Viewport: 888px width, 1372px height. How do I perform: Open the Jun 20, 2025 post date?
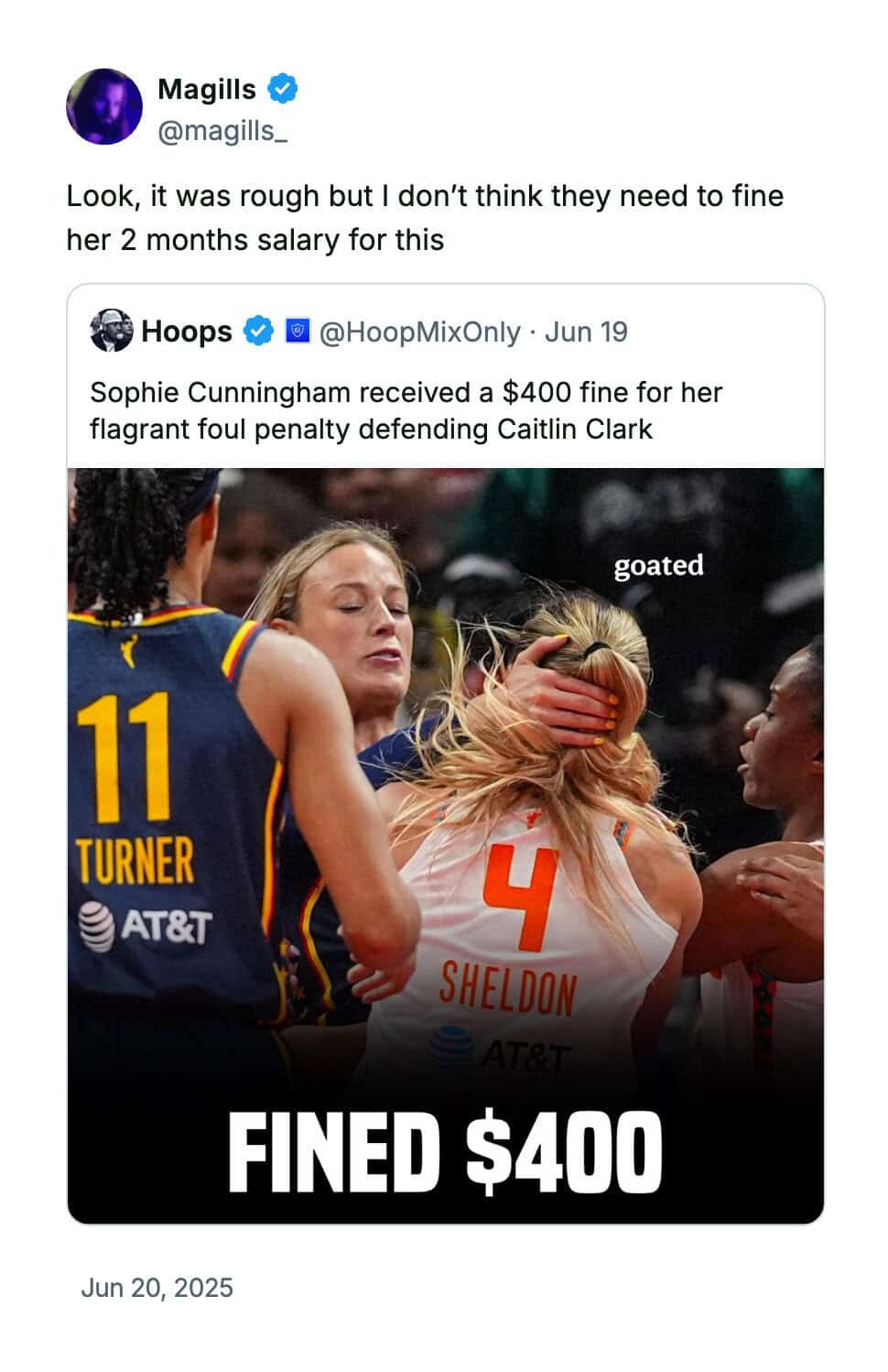157,1288
